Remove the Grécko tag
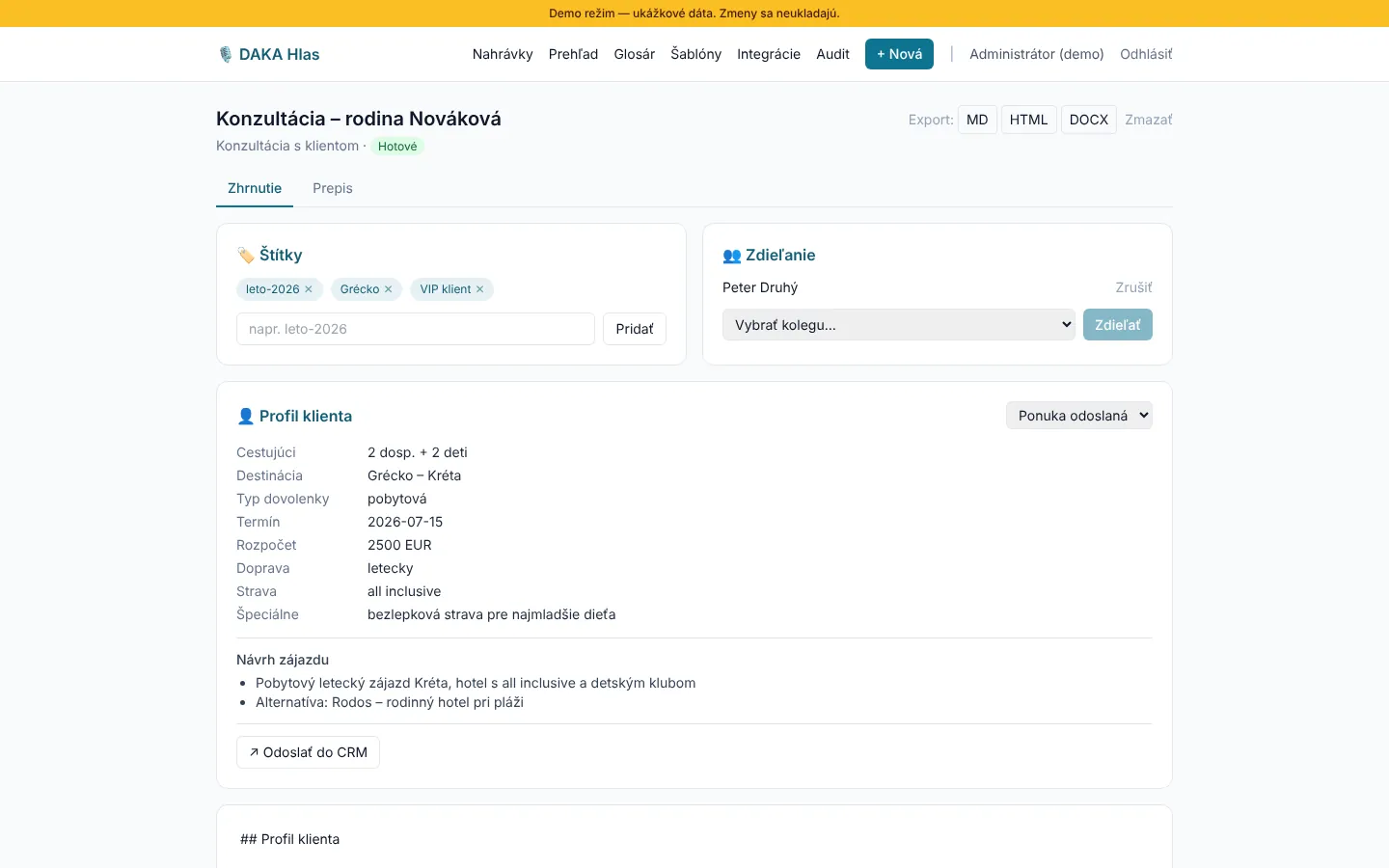1389x868 pixels. coord(388,289)
